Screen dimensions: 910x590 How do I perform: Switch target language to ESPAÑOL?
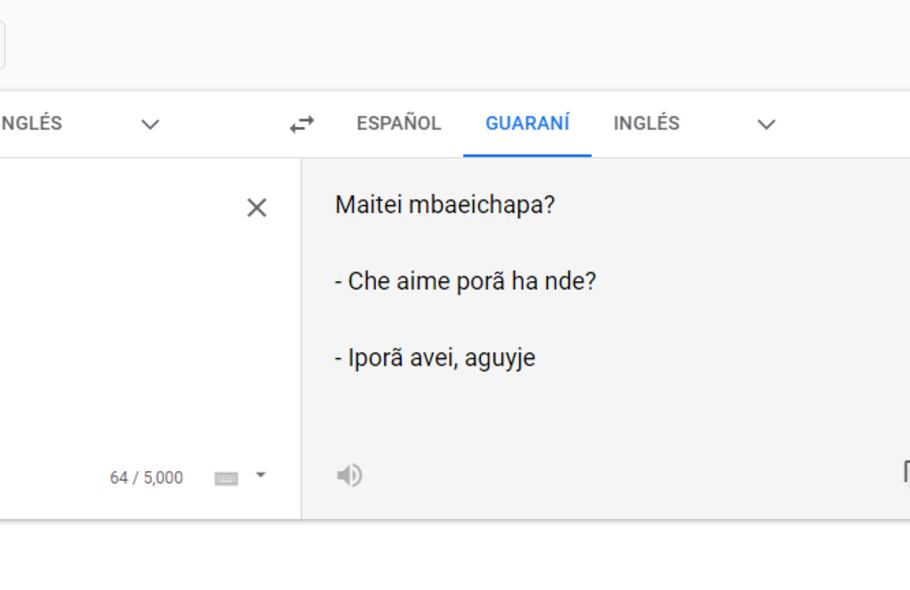tap(397, 123)
